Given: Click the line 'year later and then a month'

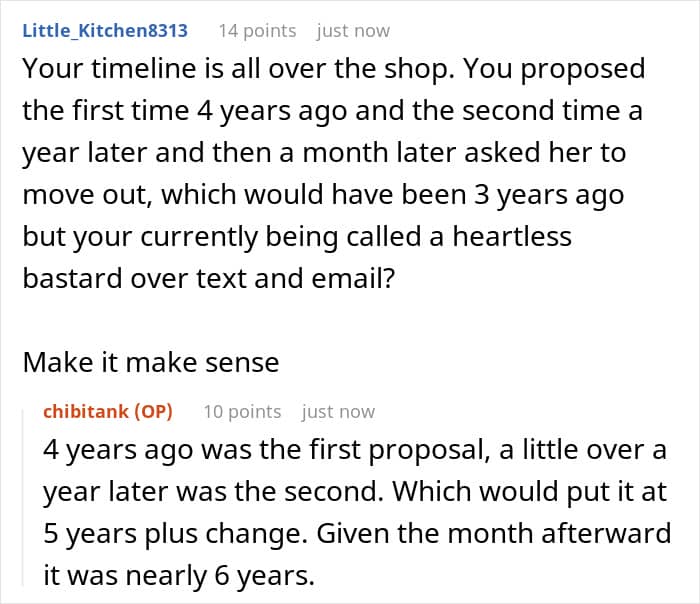Looking at the screenshot, I should [x=324, y=153].
